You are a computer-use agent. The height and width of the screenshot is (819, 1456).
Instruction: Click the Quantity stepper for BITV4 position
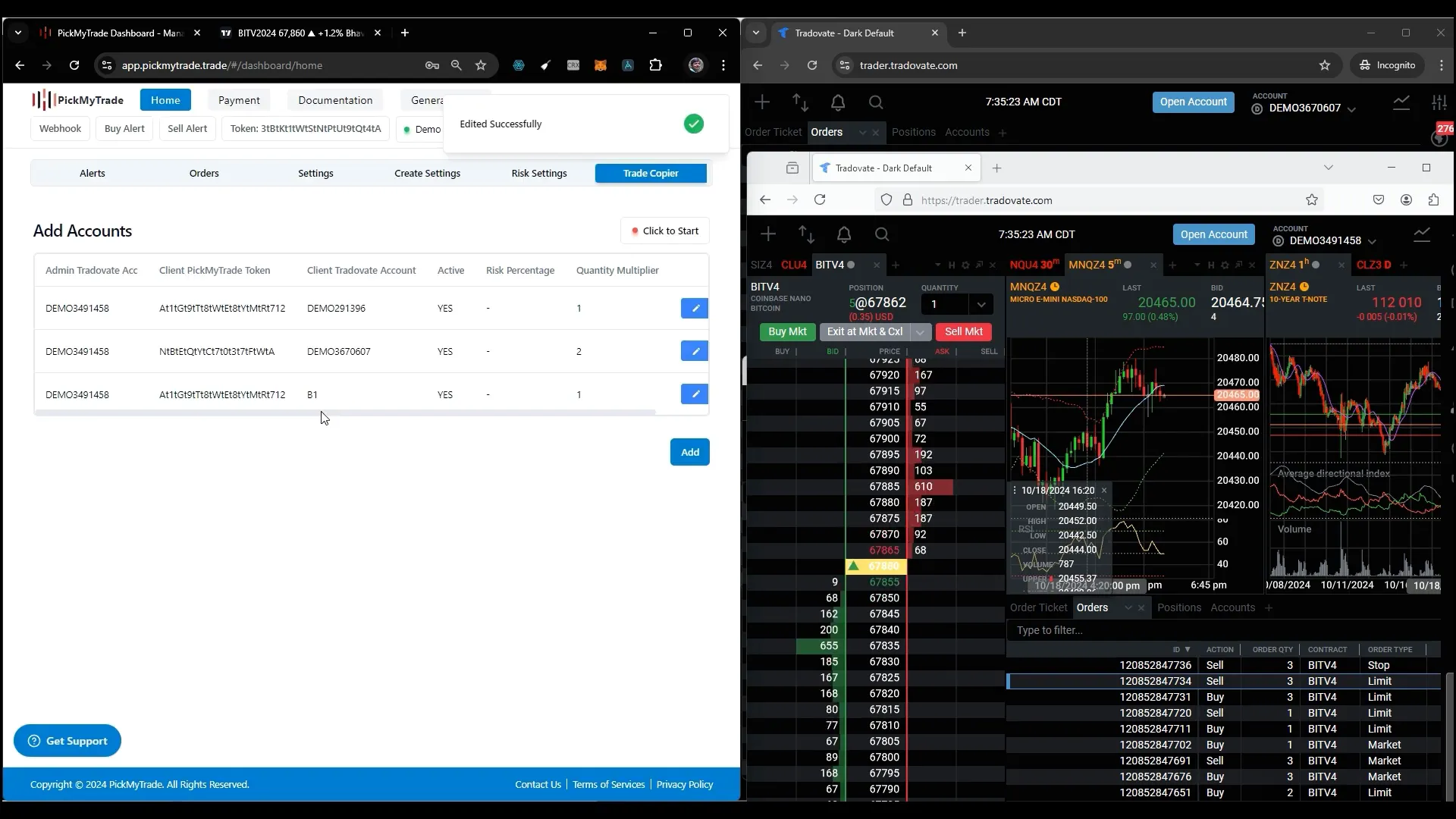[982, 303]
